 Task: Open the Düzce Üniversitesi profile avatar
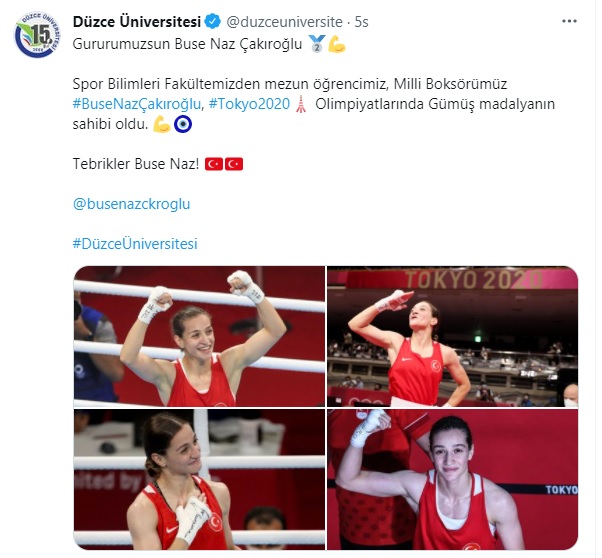tap(37, 35)
